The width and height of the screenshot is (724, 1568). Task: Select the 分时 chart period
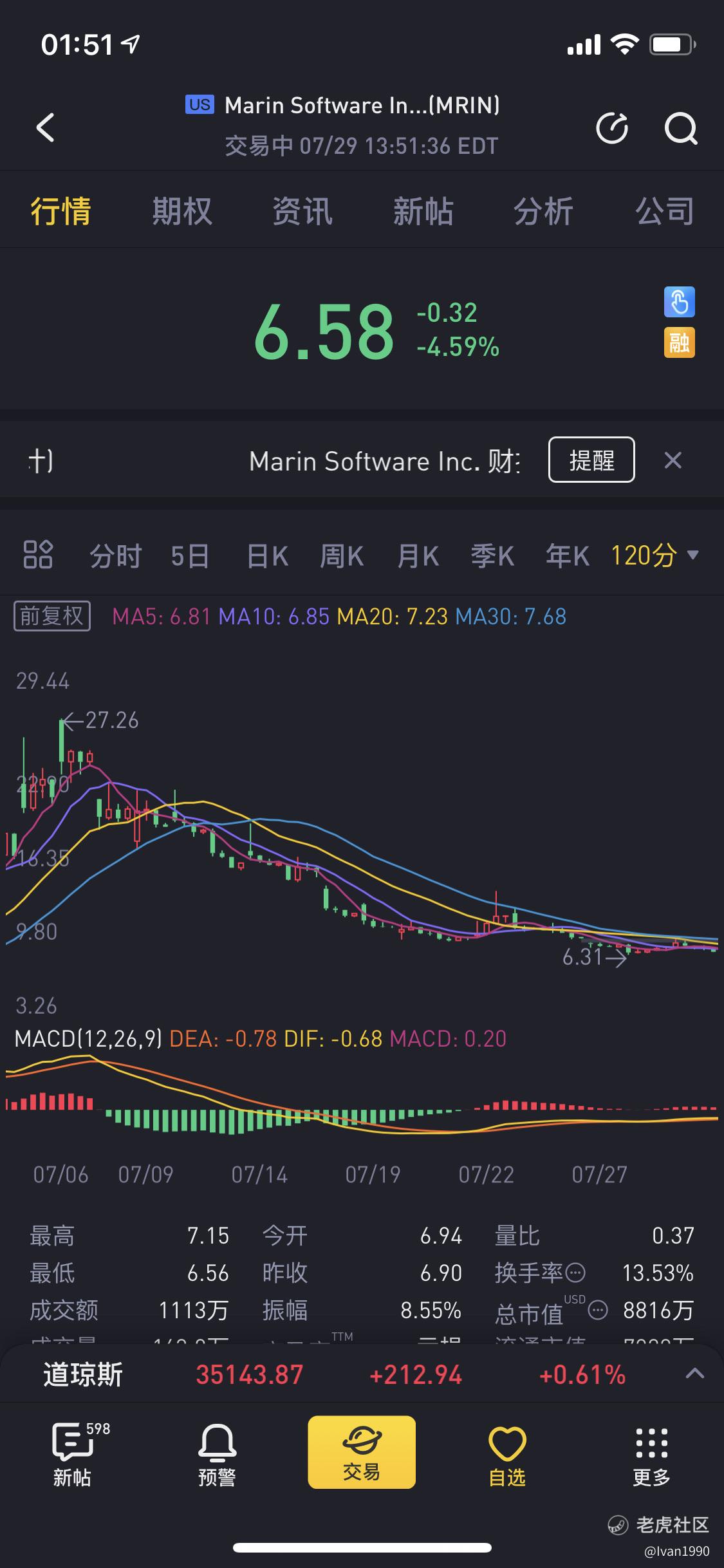pyautogui.click(x=115, y=555)
